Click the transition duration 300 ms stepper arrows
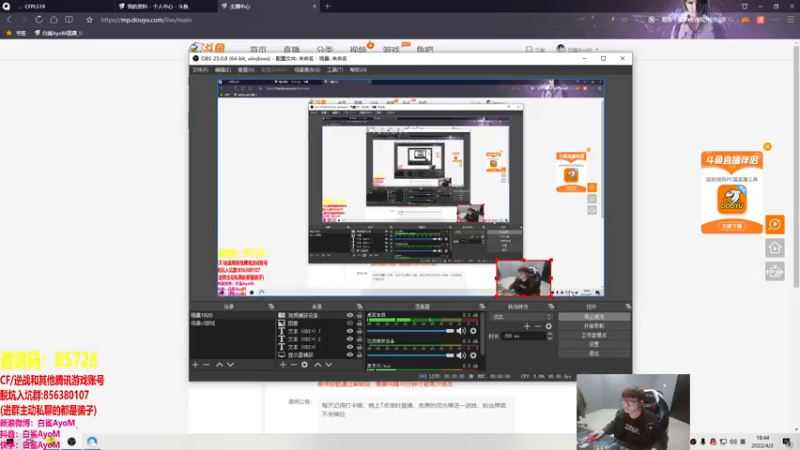The image size is (800, 450). click(x=549, y=336)
